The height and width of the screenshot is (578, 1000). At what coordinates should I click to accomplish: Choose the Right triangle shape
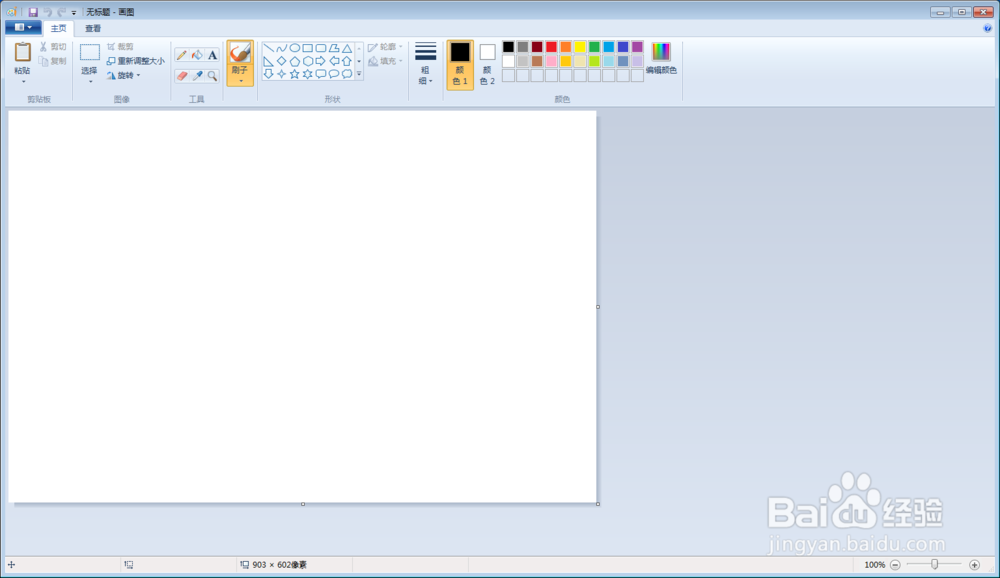click(x=268, y=61)
